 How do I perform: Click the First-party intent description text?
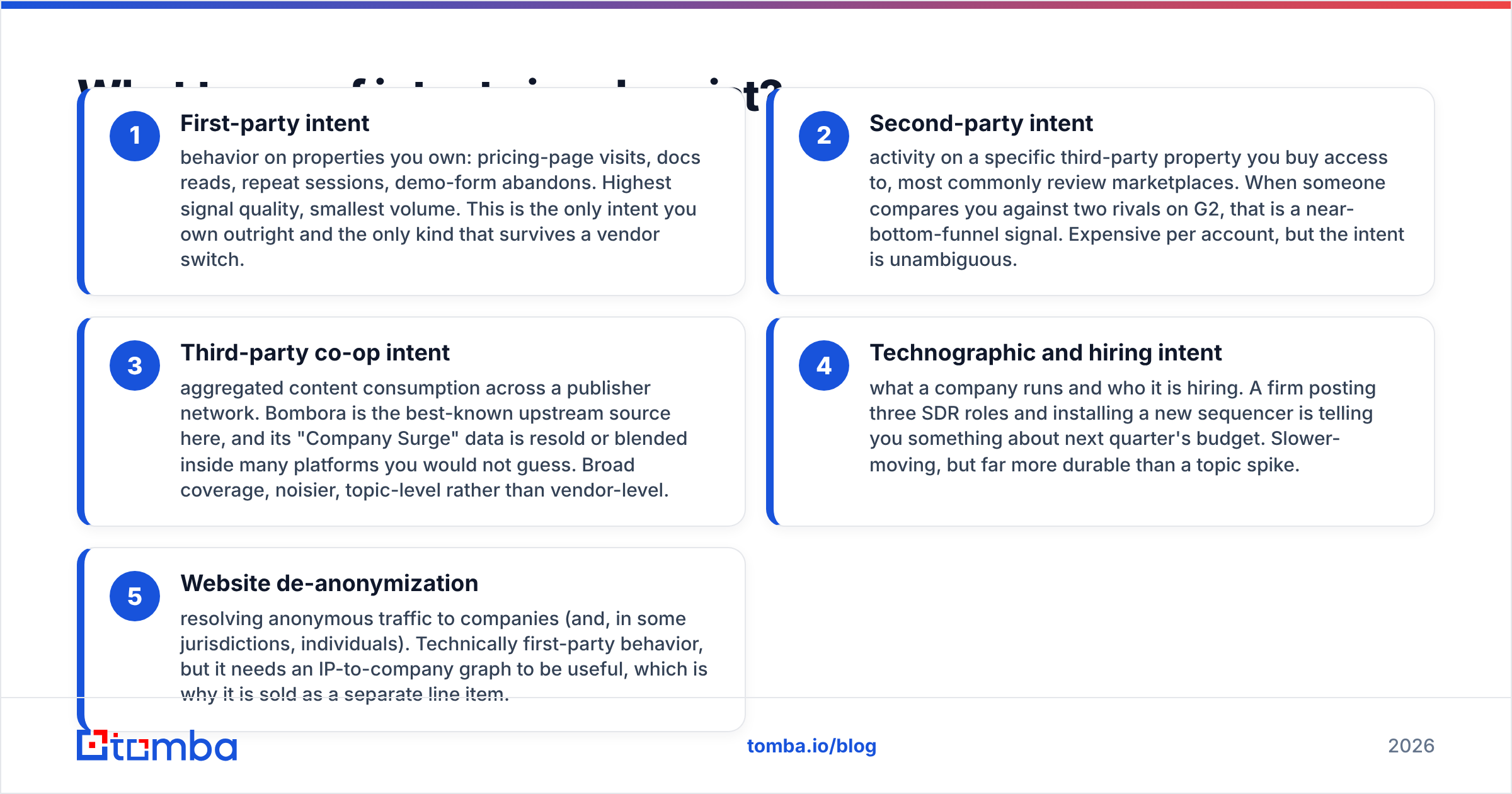pyautogui.click(x=440, y=209)
